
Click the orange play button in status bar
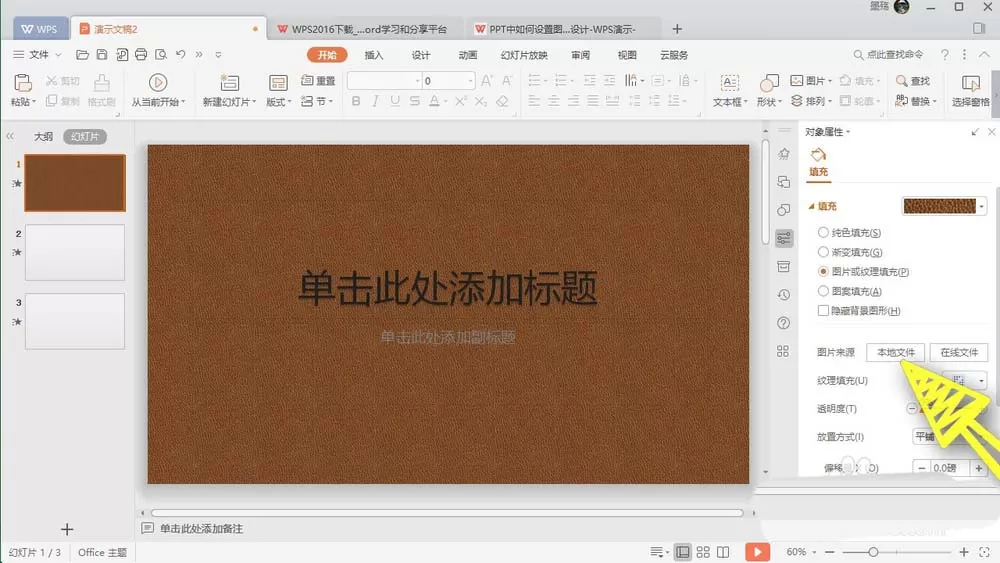pyautogui.click(x=757, y=552)
